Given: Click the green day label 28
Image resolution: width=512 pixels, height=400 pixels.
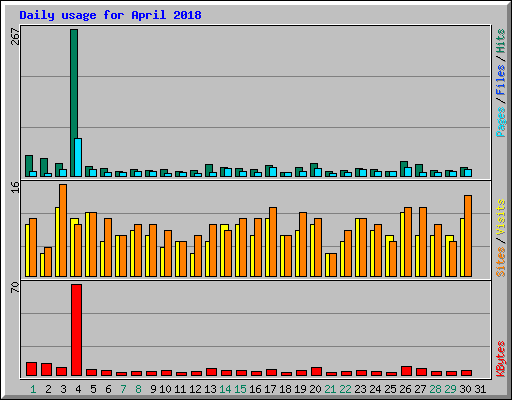Looking at the screenshot, I should coord(435,389).
